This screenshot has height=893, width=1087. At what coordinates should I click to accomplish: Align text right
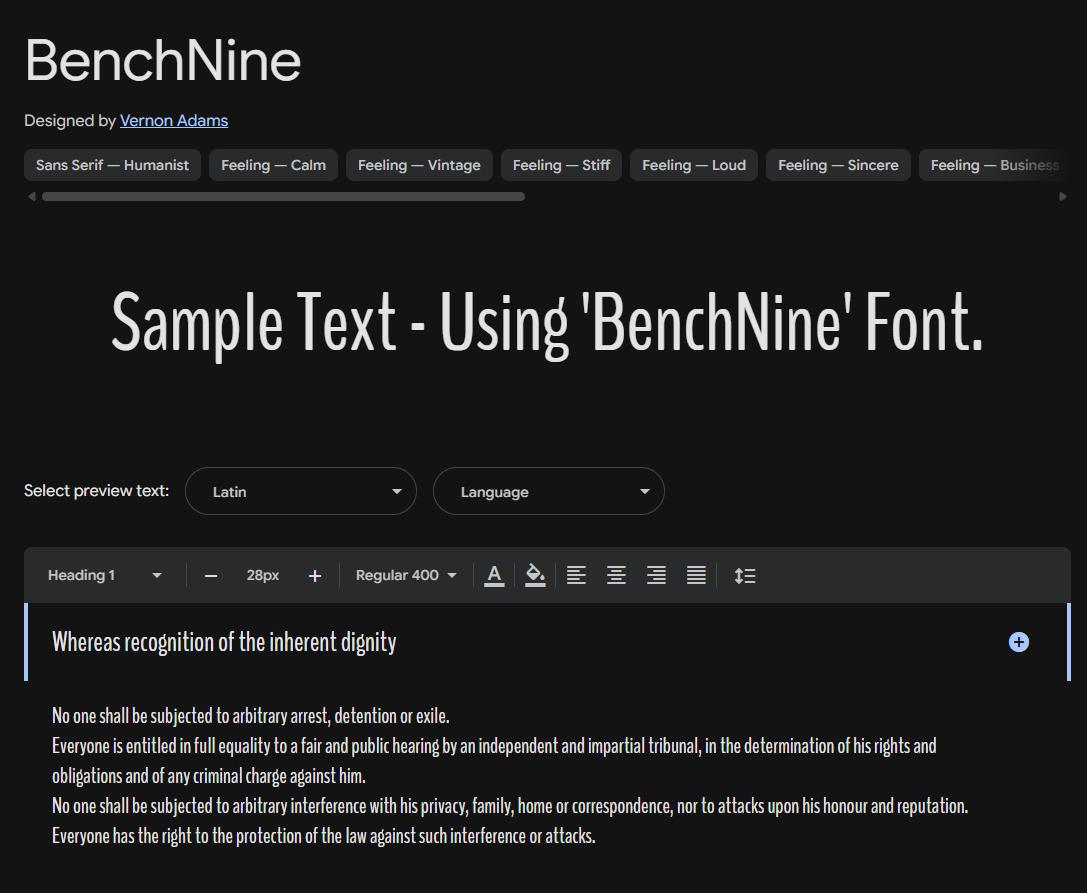[656, 575]
